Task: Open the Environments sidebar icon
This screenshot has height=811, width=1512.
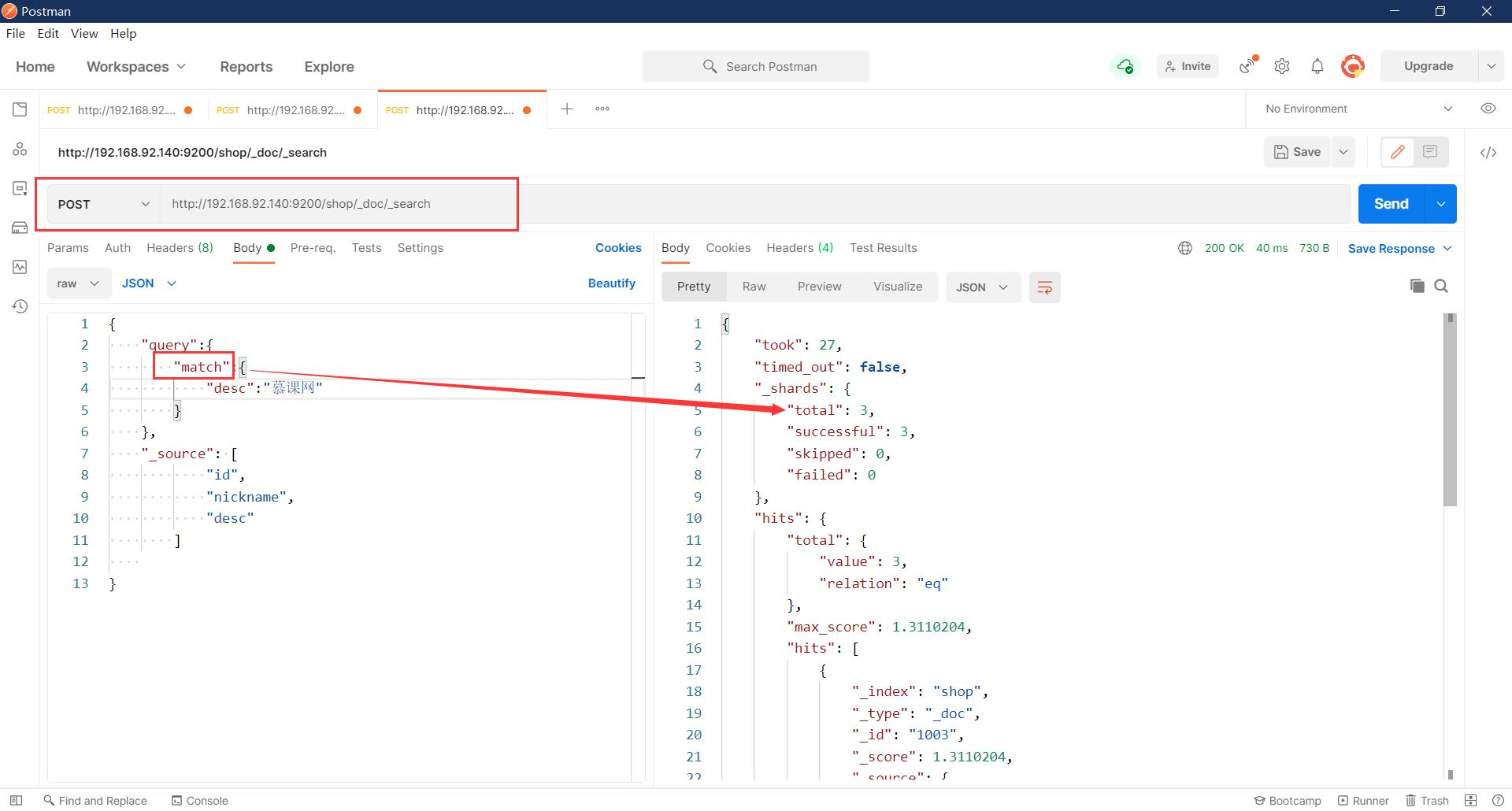Action: tap(20, 188)
